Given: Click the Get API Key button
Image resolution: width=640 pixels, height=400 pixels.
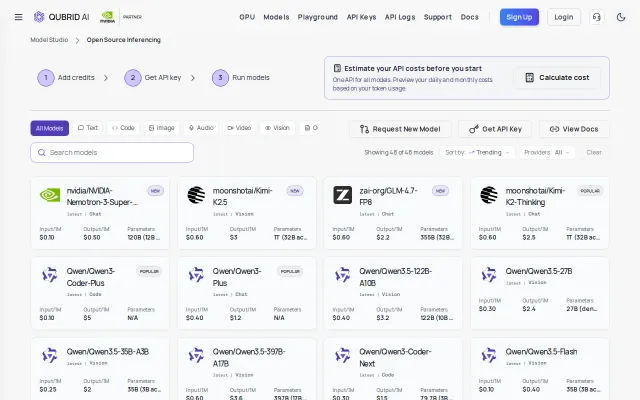Looking at the screenshot, I should click(495, 129).
